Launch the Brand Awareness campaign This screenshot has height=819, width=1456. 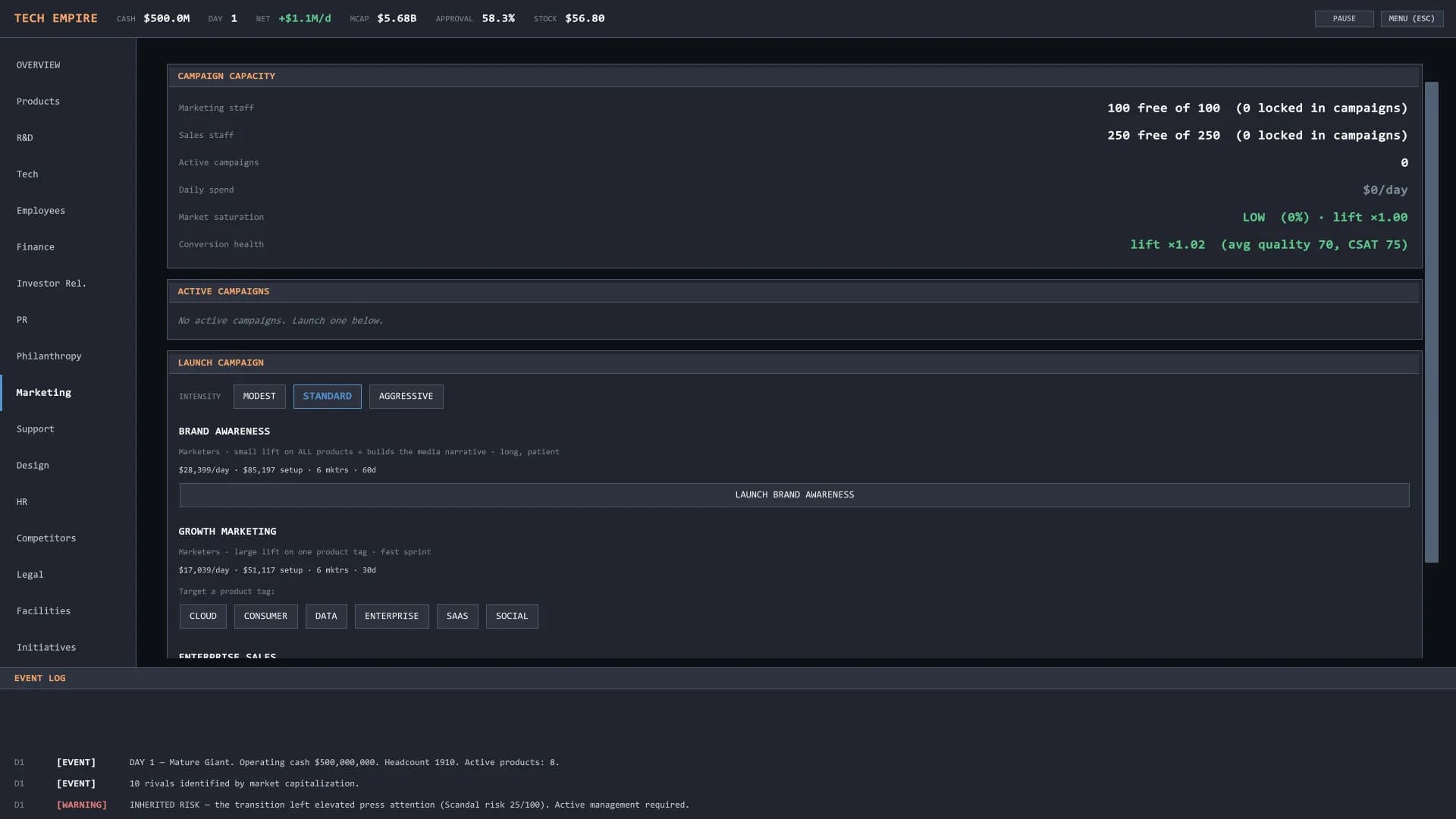pyautogui.click(x=794, y=495)
